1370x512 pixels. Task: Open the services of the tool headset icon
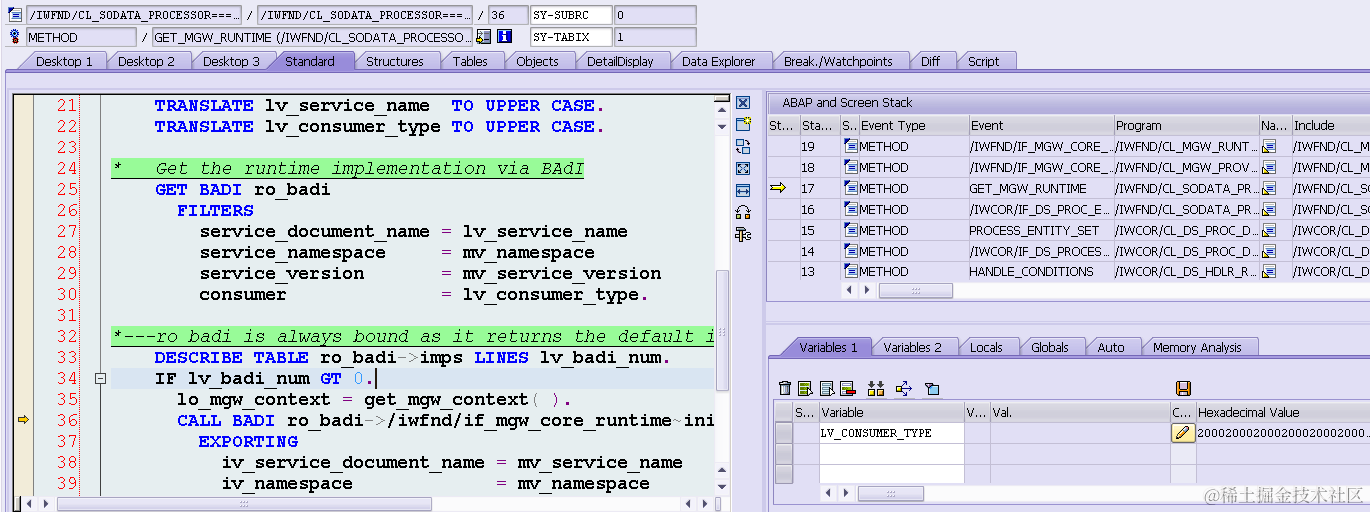(743, 212)
